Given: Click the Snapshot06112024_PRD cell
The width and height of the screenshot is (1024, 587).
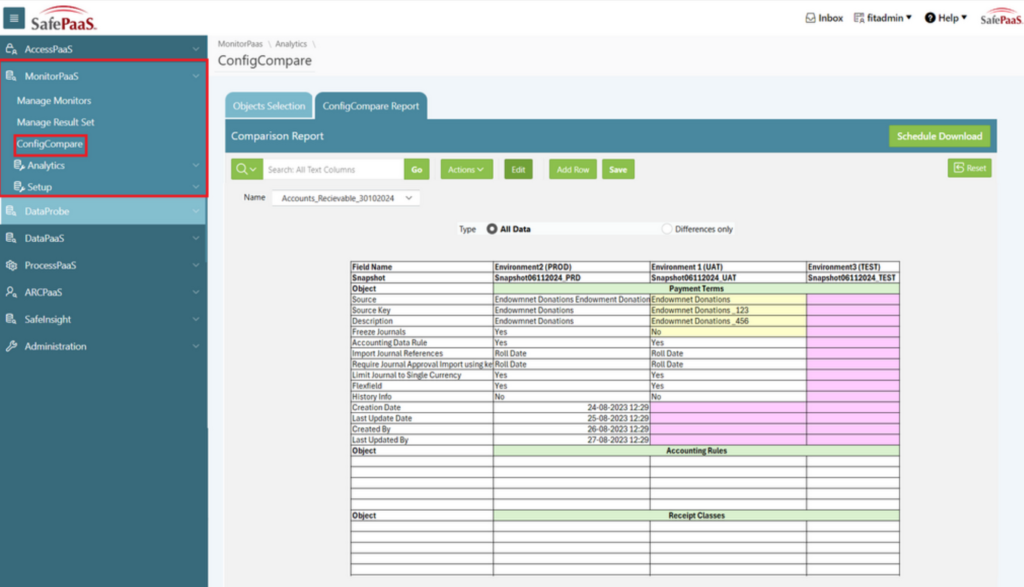Looking at the screenshot, I should [571, 278].
